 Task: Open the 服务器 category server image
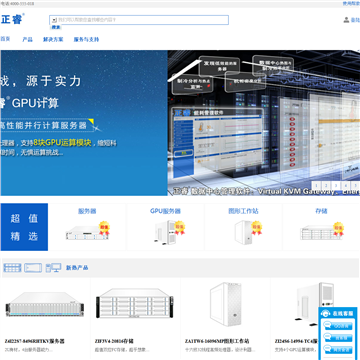[x=87, y=232]
